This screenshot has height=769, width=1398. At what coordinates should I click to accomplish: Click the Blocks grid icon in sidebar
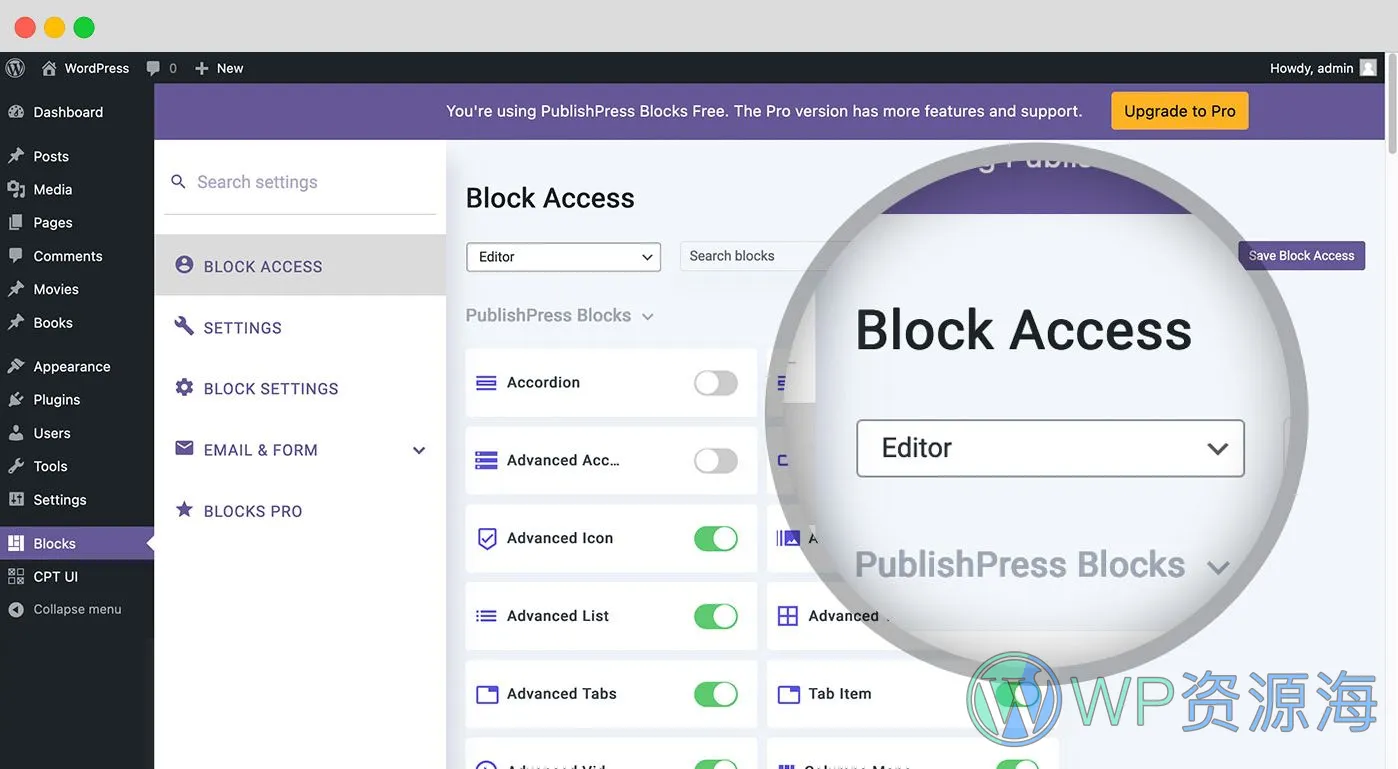pyautogui.click(x=16, y=543)
